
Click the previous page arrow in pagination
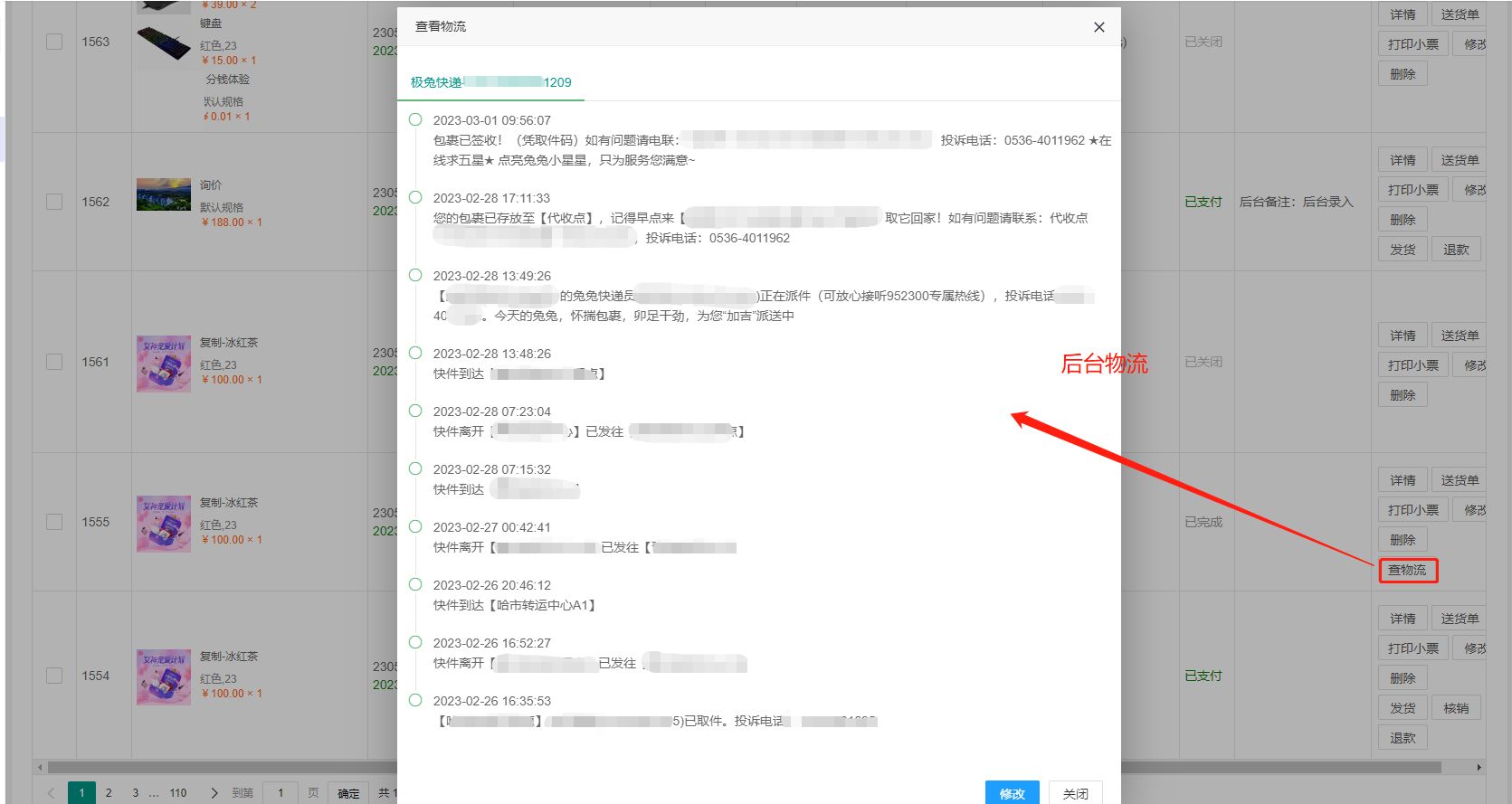(x=51, y=793)
